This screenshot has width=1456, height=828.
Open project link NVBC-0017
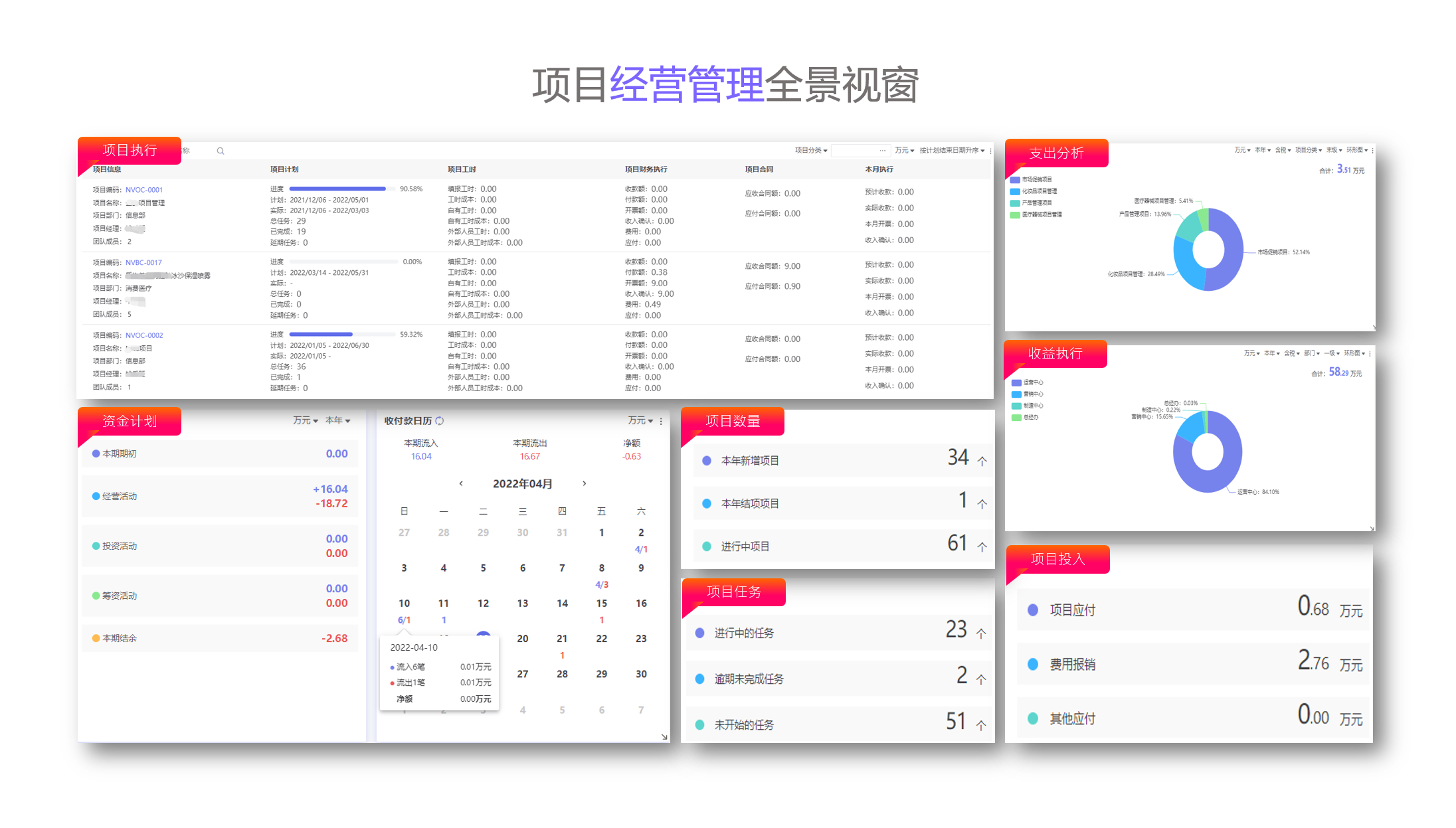tap(143, 263)
